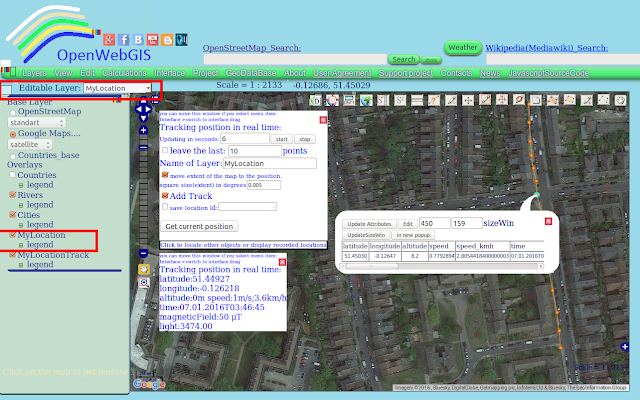Open the Editable Layer dropdown
Image resolution: width=640 pixels, height=400 pixels.
[118, 88]
